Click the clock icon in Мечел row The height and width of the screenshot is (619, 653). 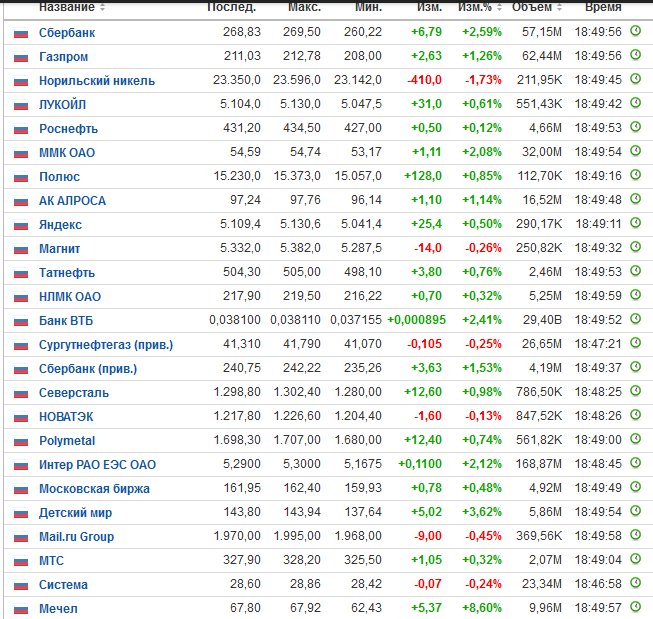(x=635, y=607)
